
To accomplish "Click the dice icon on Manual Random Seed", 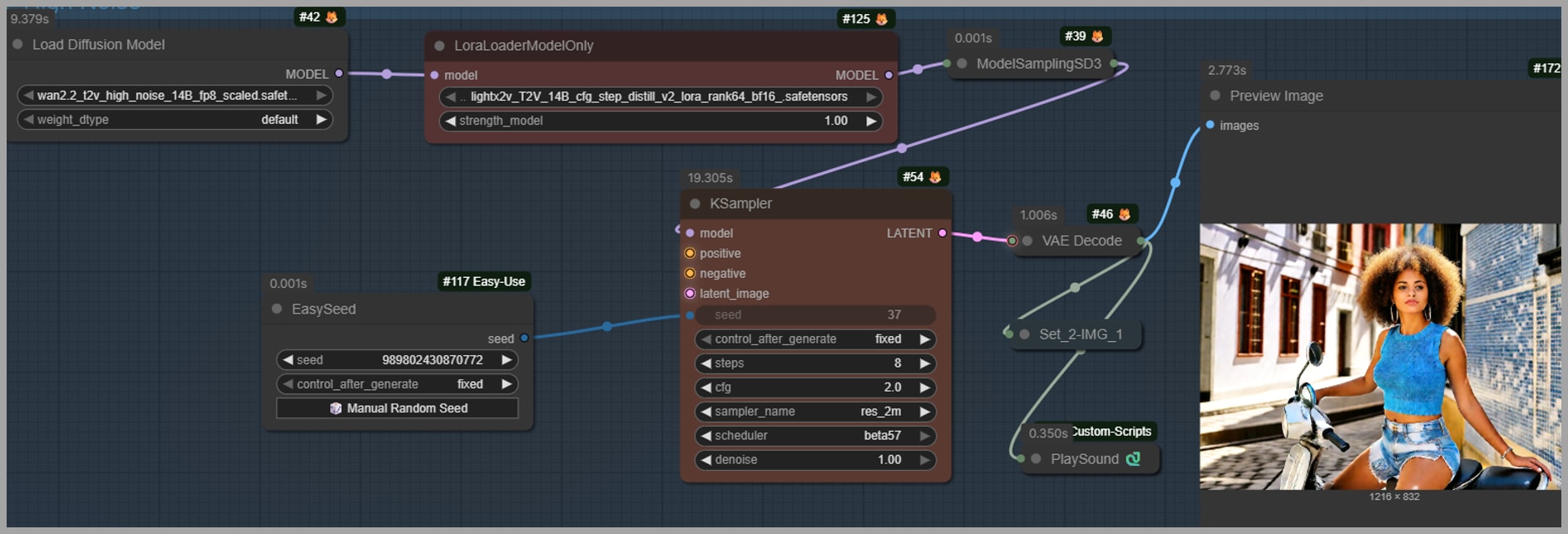I will [x=336, y=408].
